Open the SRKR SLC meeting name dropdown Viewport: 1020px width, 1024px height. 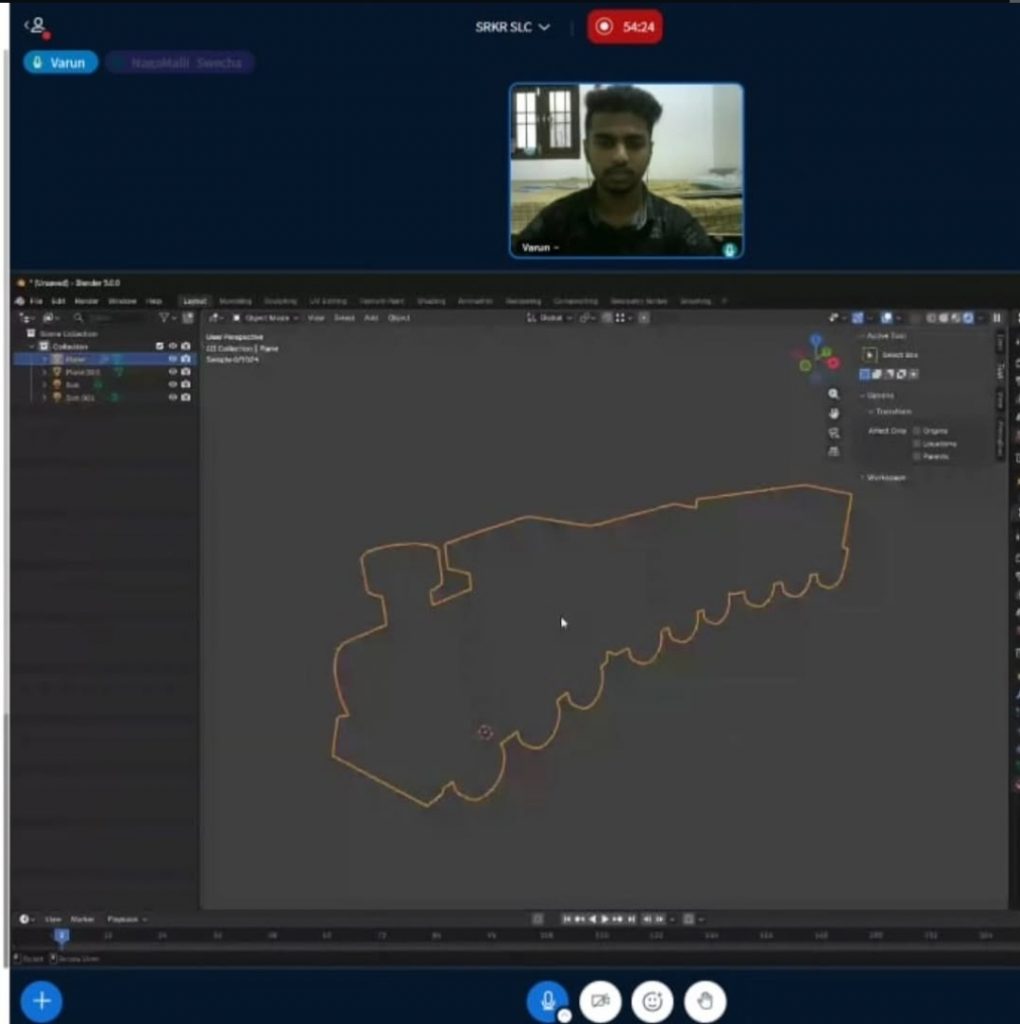(x=513, y=27)
